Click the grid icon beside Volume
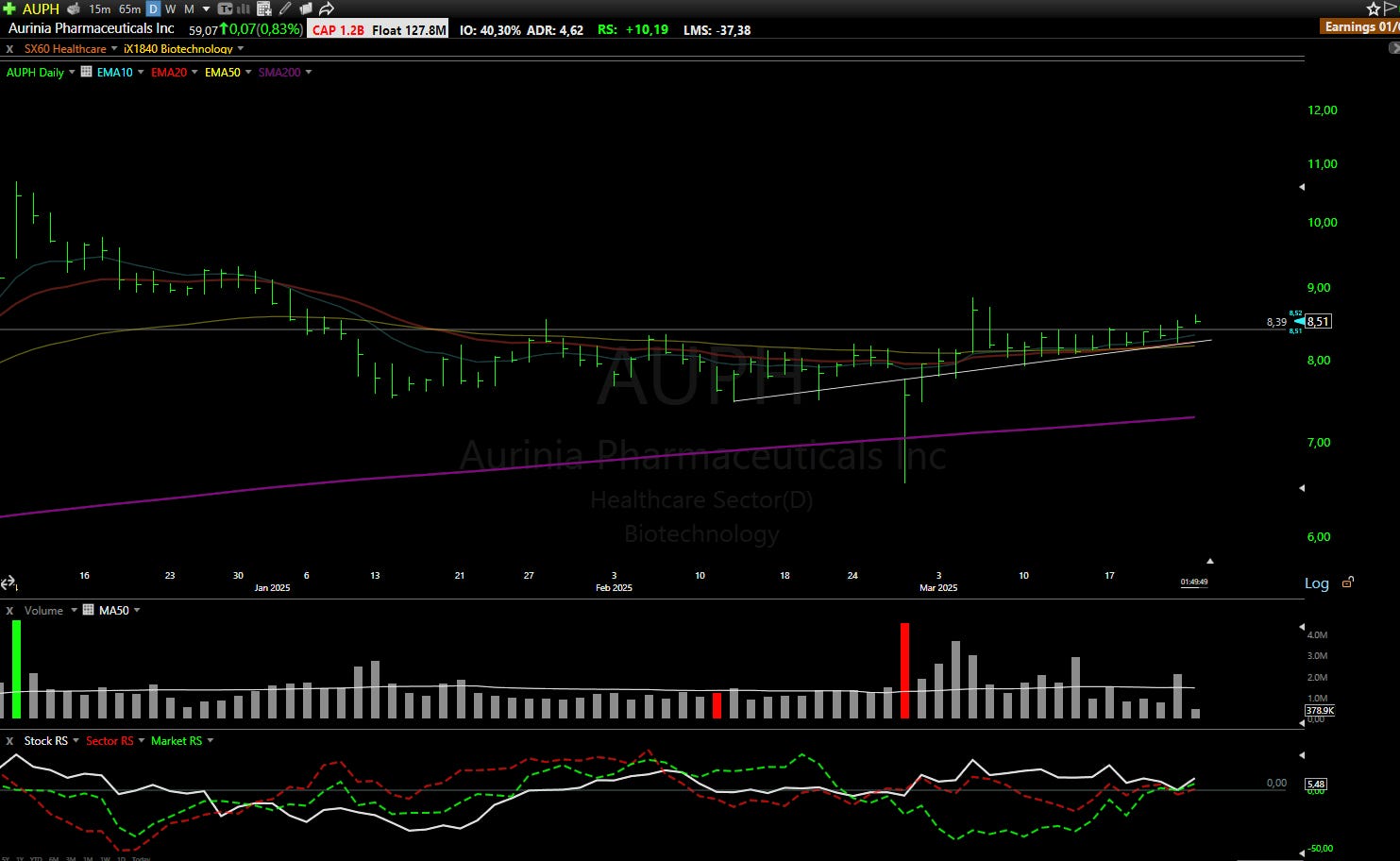 (89, 610)
